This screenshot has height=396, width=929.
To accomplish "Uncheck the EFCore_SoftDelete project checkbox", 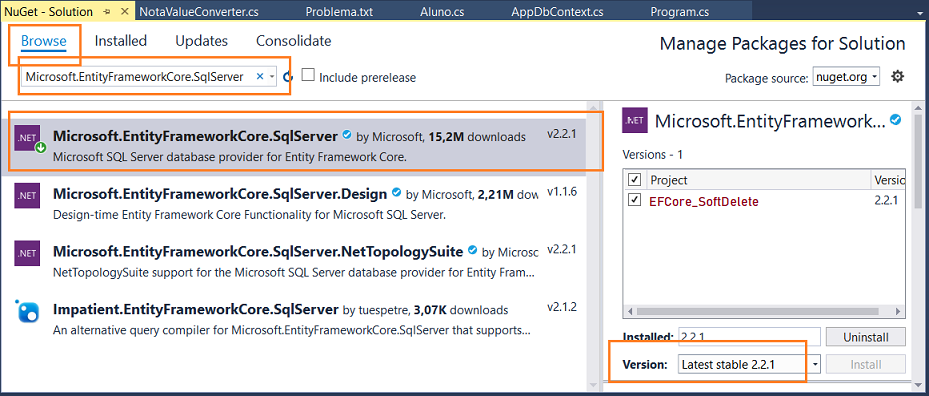I will [635, 200].
